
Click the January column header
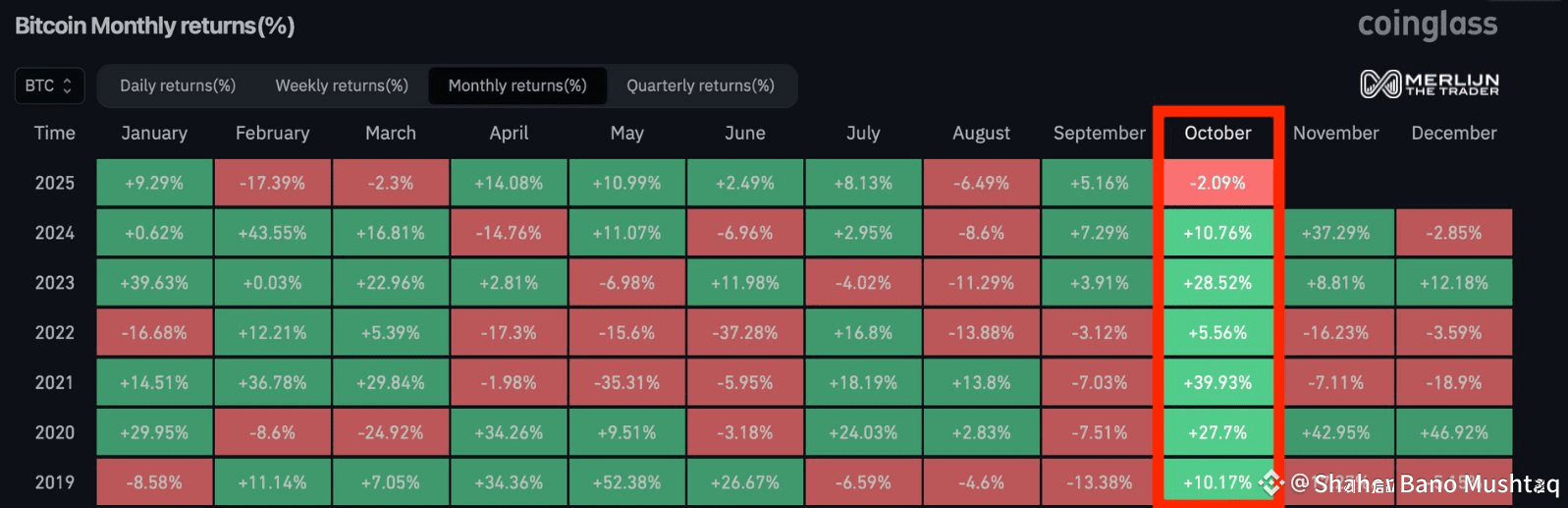point(154,133)
